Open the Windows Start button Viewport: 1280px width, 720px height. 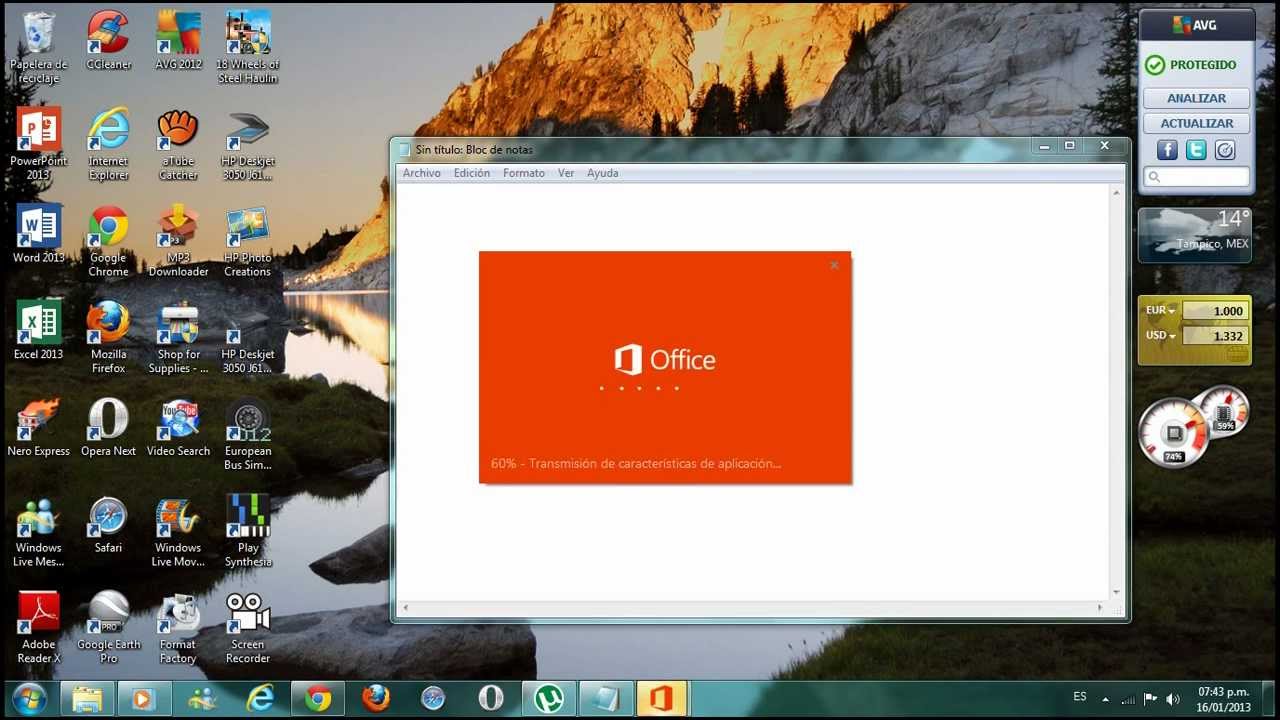pyautogui.click(x=29, y=697)
